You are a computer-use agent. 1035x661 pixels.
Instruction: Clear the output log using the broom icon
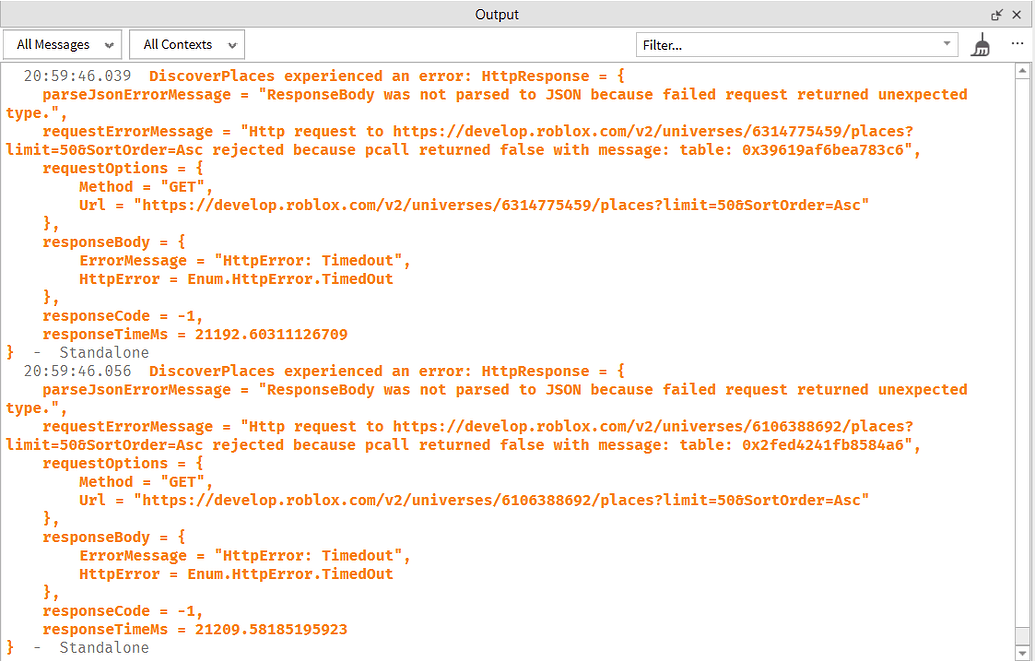[980, 44]
